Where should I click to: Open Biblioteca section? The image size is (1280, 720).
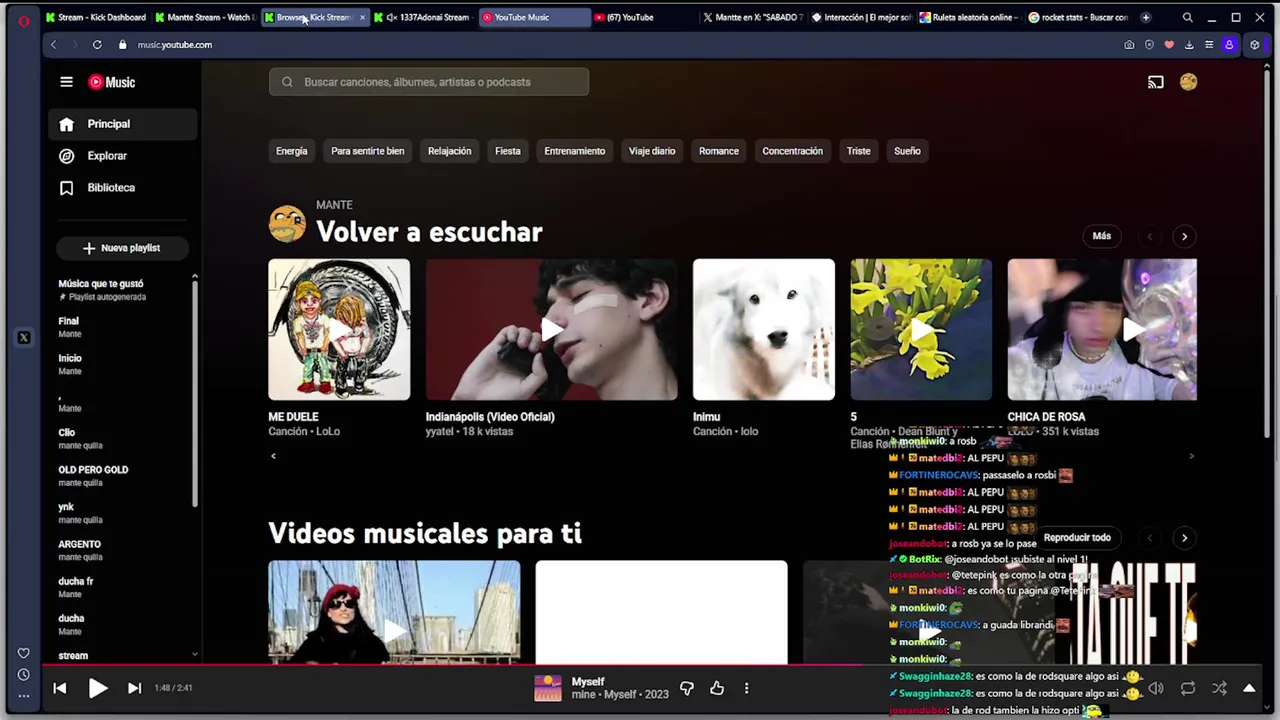click(x=123, y=188)
